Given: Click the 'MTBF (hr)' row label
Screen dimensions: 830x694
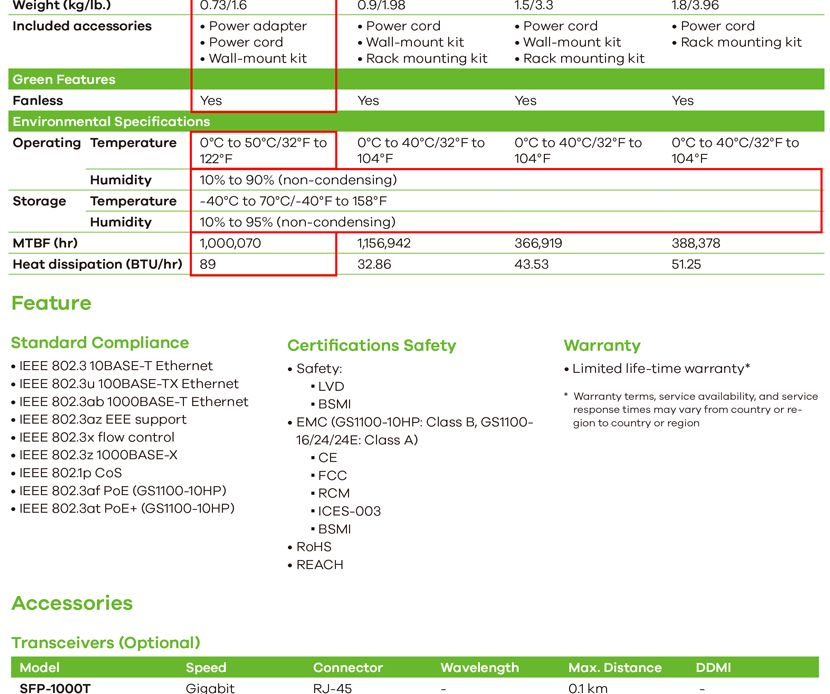Looking at the screenshot, I should [45, 244].
